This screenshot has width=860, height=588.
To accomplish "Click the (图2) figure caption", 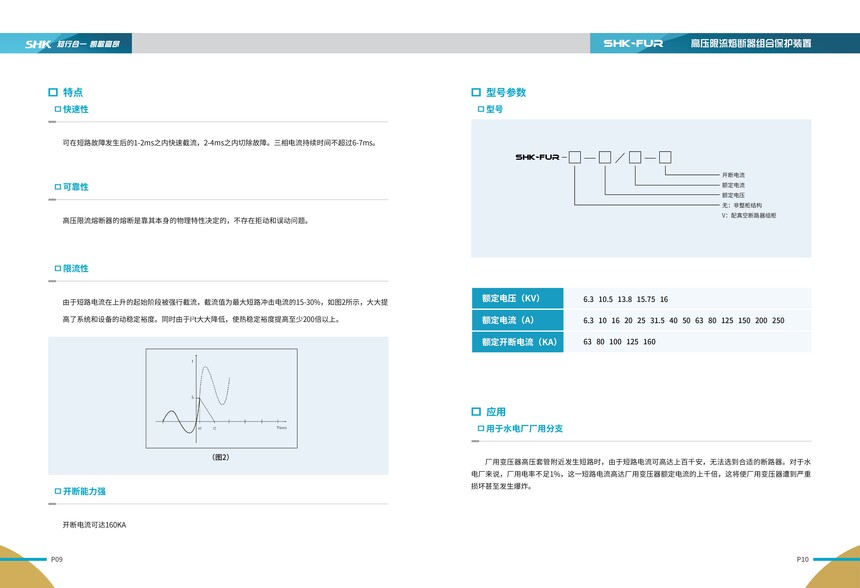I will point(220,457).
